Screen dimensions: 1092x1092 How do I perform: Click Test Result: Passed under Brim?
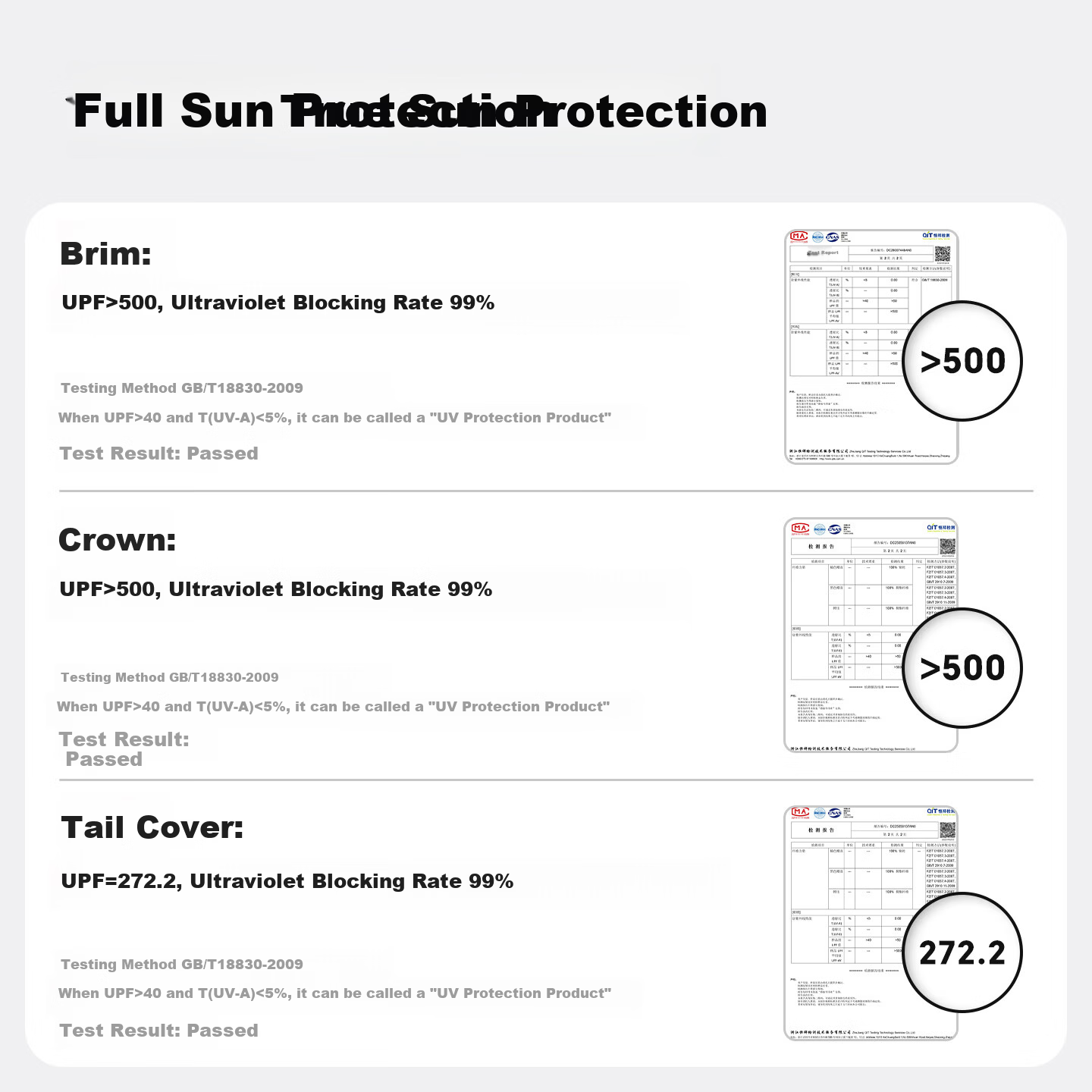click(159, 453)
